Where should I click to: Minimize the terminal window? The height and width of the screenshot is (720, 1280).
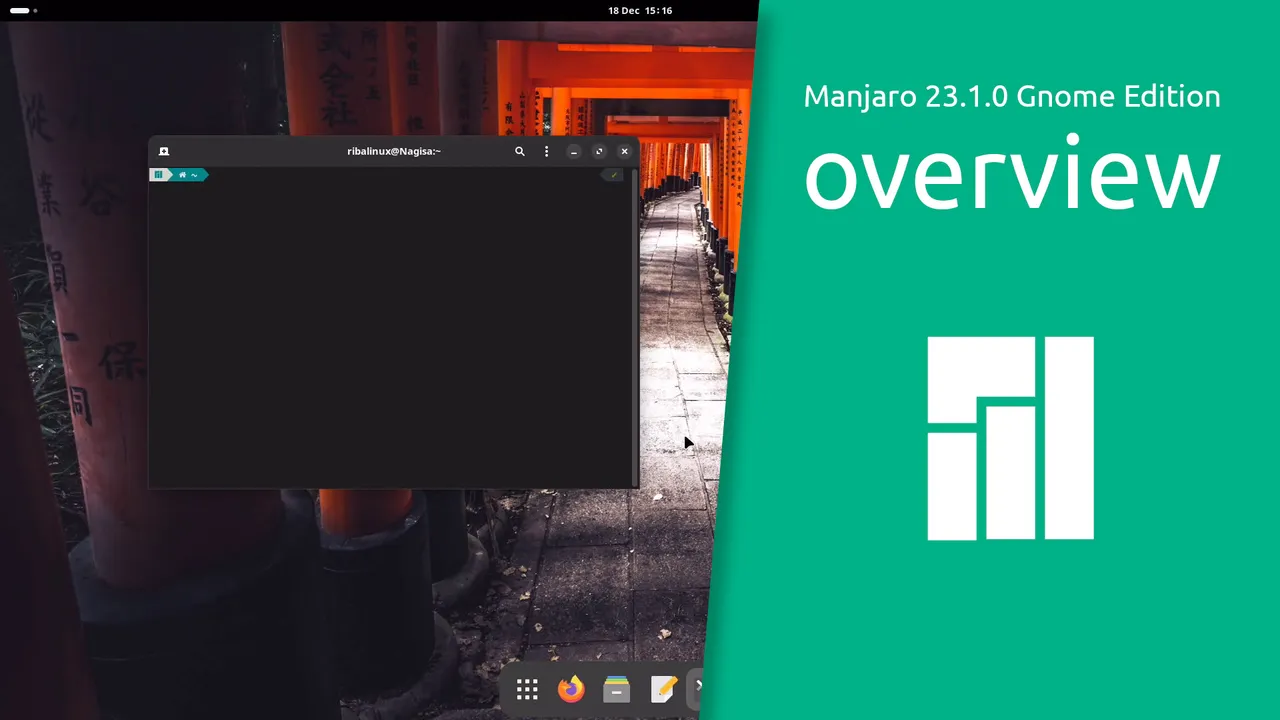click(574, 151)
